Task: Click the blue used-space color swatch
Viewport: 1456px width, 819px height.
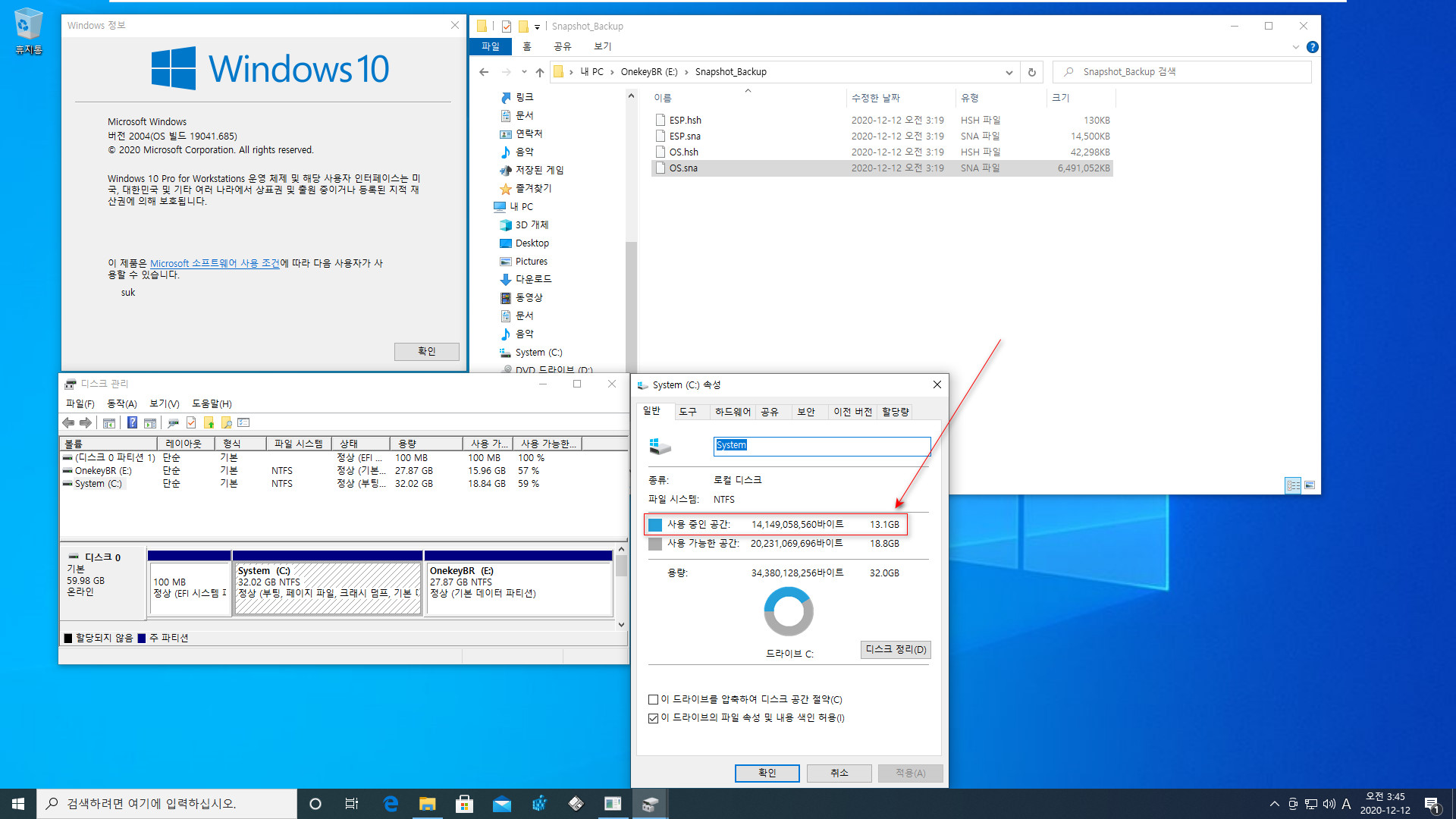Action: click(x=655, y=525)
